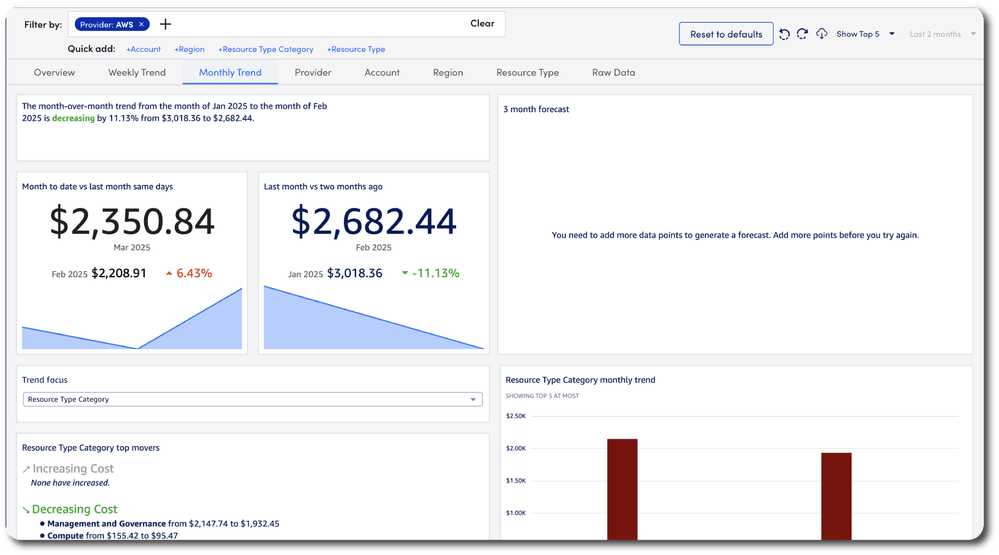
Task: Remove the Provider: AWS filter chip
Action: pos(141,24)
